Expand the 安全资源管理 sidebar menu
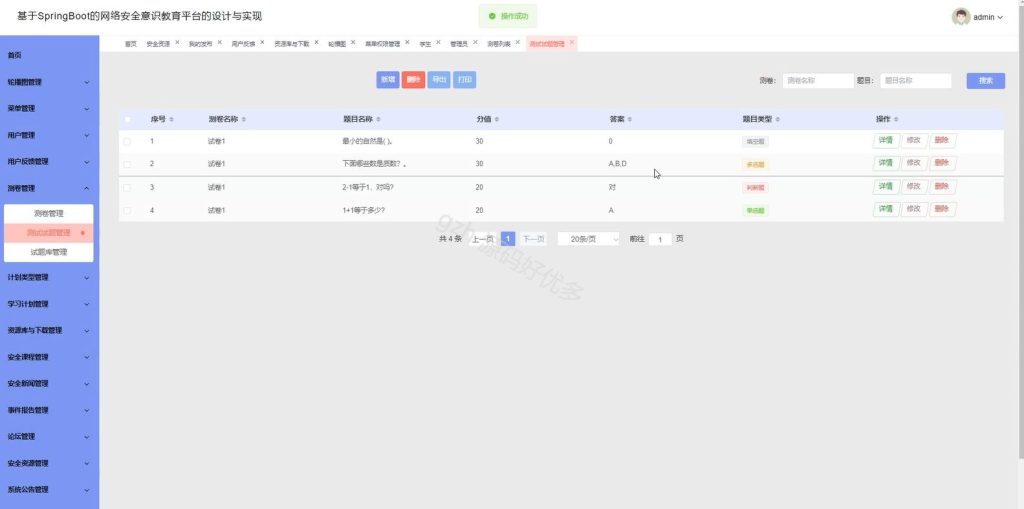This screenshot has width=1024, height=509. (x=50, y=463)
